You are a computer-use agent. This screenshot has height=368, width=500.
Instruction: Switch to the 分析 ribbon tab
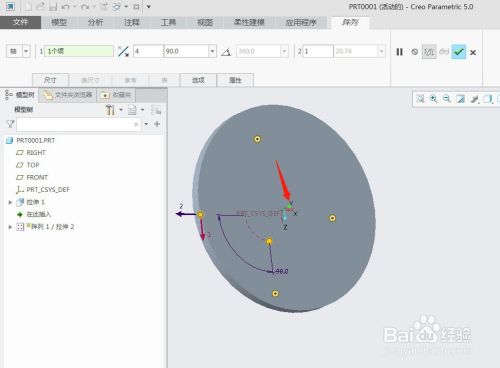[x=95, y=22]
